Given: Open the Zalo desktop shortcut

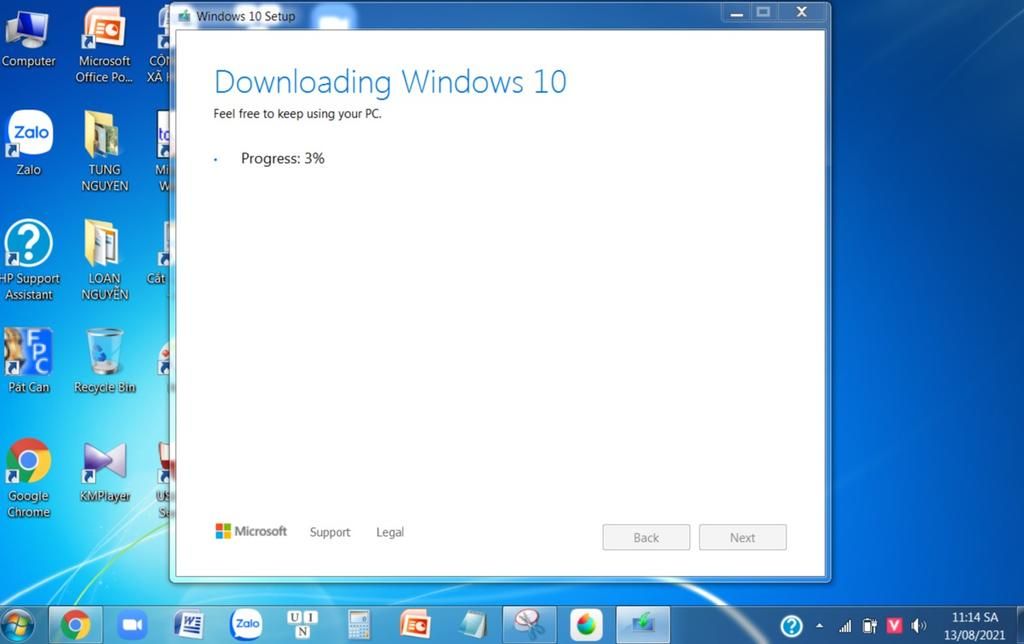Looking at the screenshot, I should tap(29, 143).
